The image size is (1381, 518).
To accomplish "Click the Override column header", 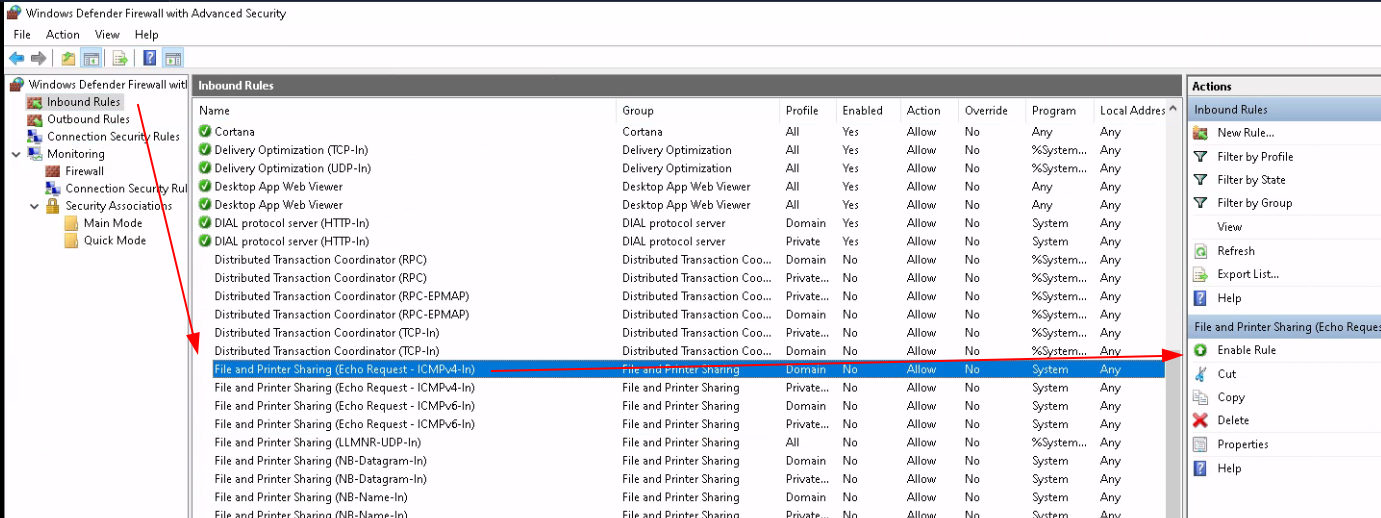I will 992,111.
